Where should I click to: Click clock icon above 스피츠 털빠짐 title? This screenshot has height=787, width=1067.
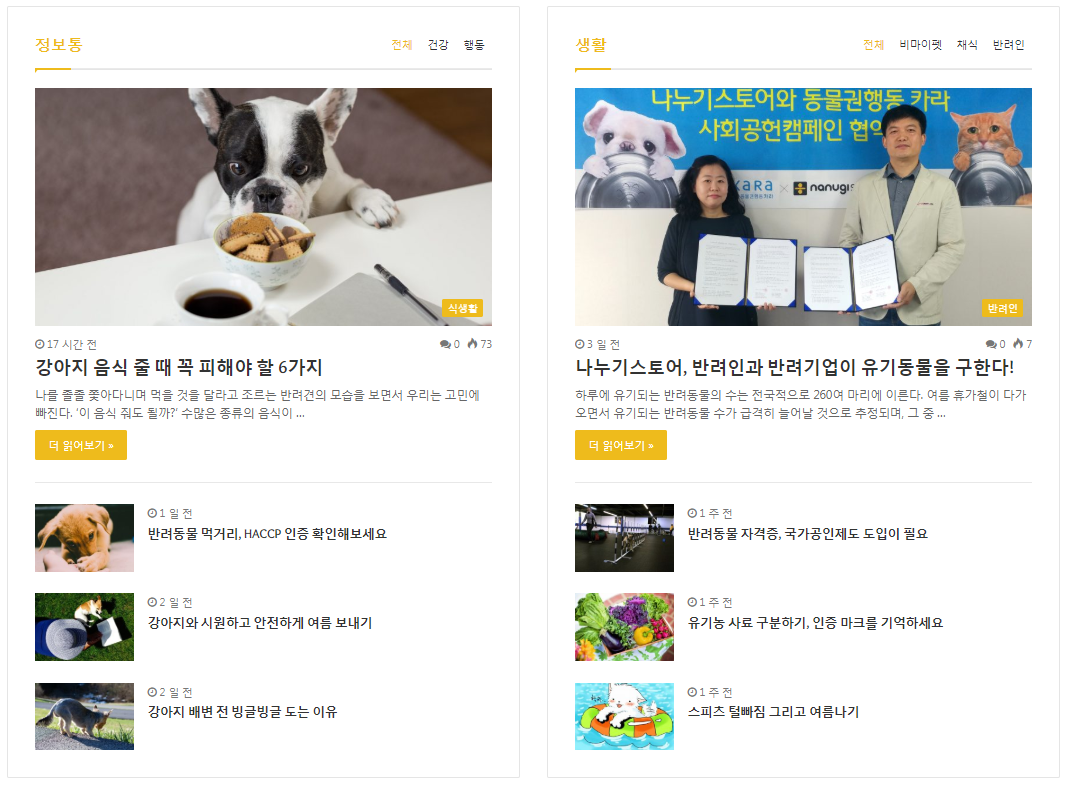click(692, 692)
